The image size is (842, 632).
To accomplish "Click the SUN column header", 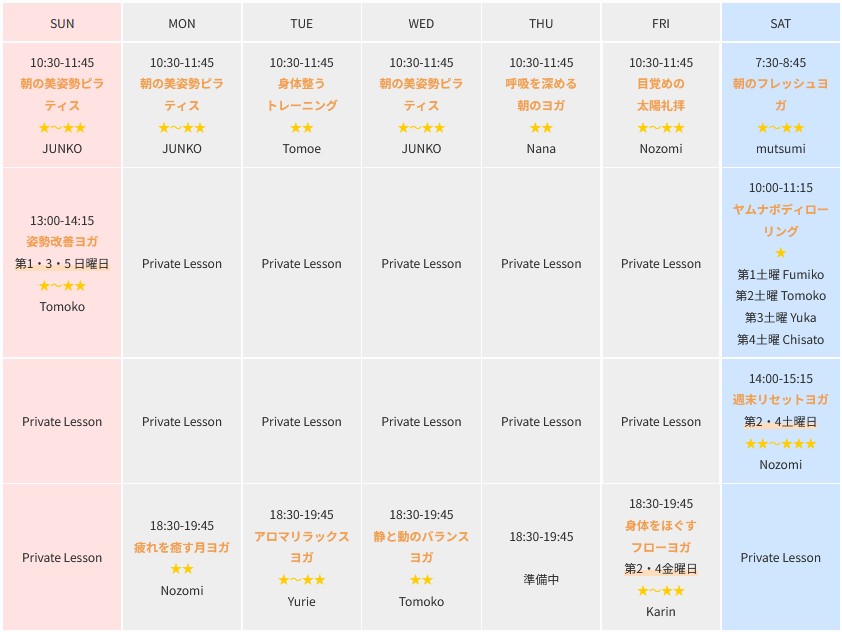I will click(x=62, y=23).
